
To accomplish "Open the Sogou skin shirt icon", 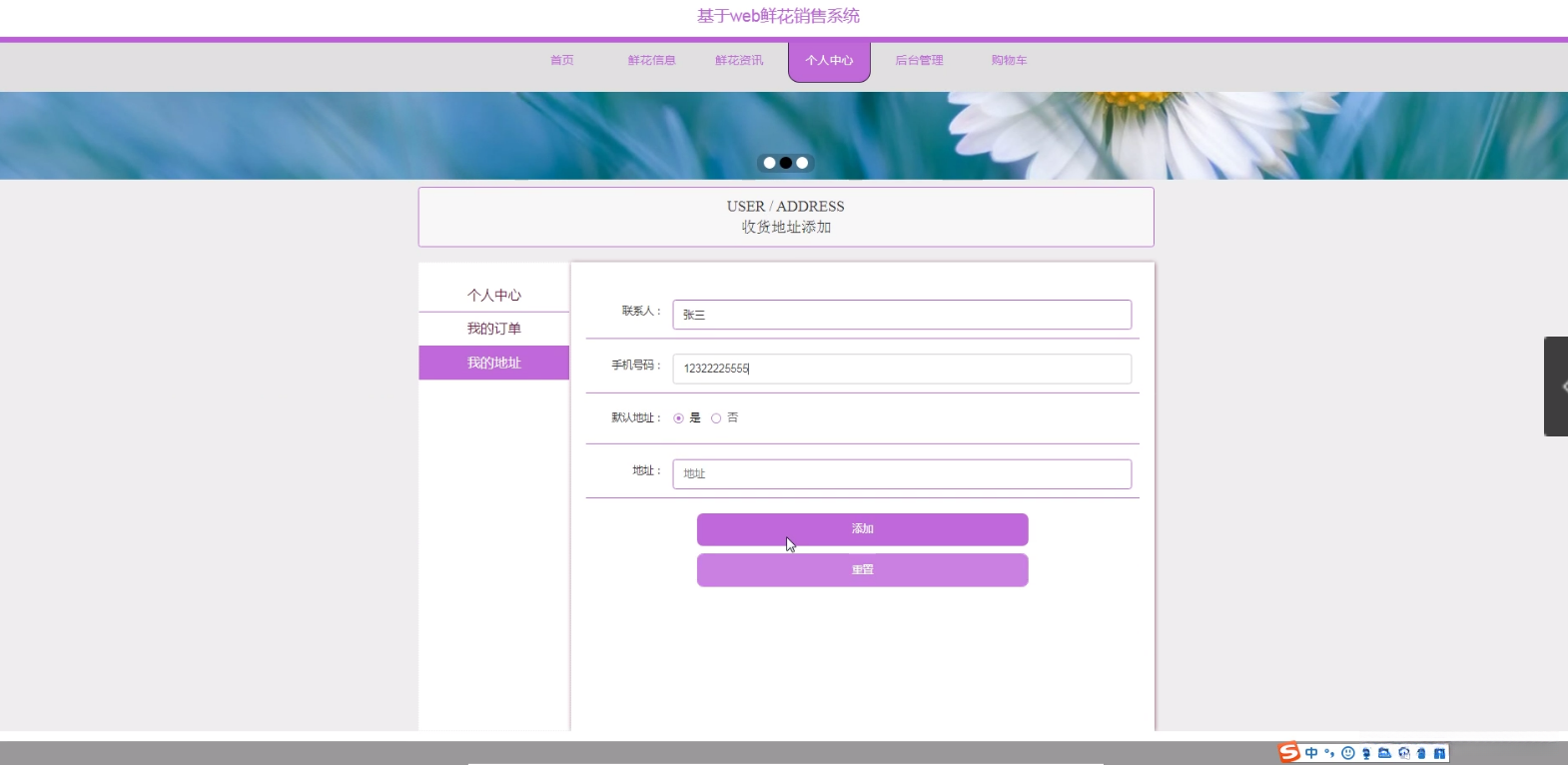I will point(1421,753).
